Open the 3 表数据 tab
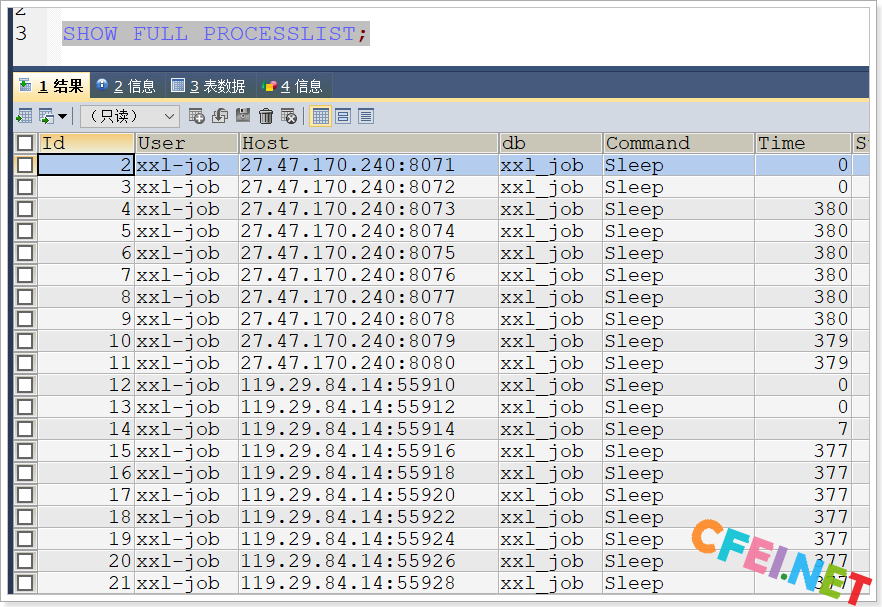The width and height of the screenshot is (882, 607). click(x=209, y=86)
